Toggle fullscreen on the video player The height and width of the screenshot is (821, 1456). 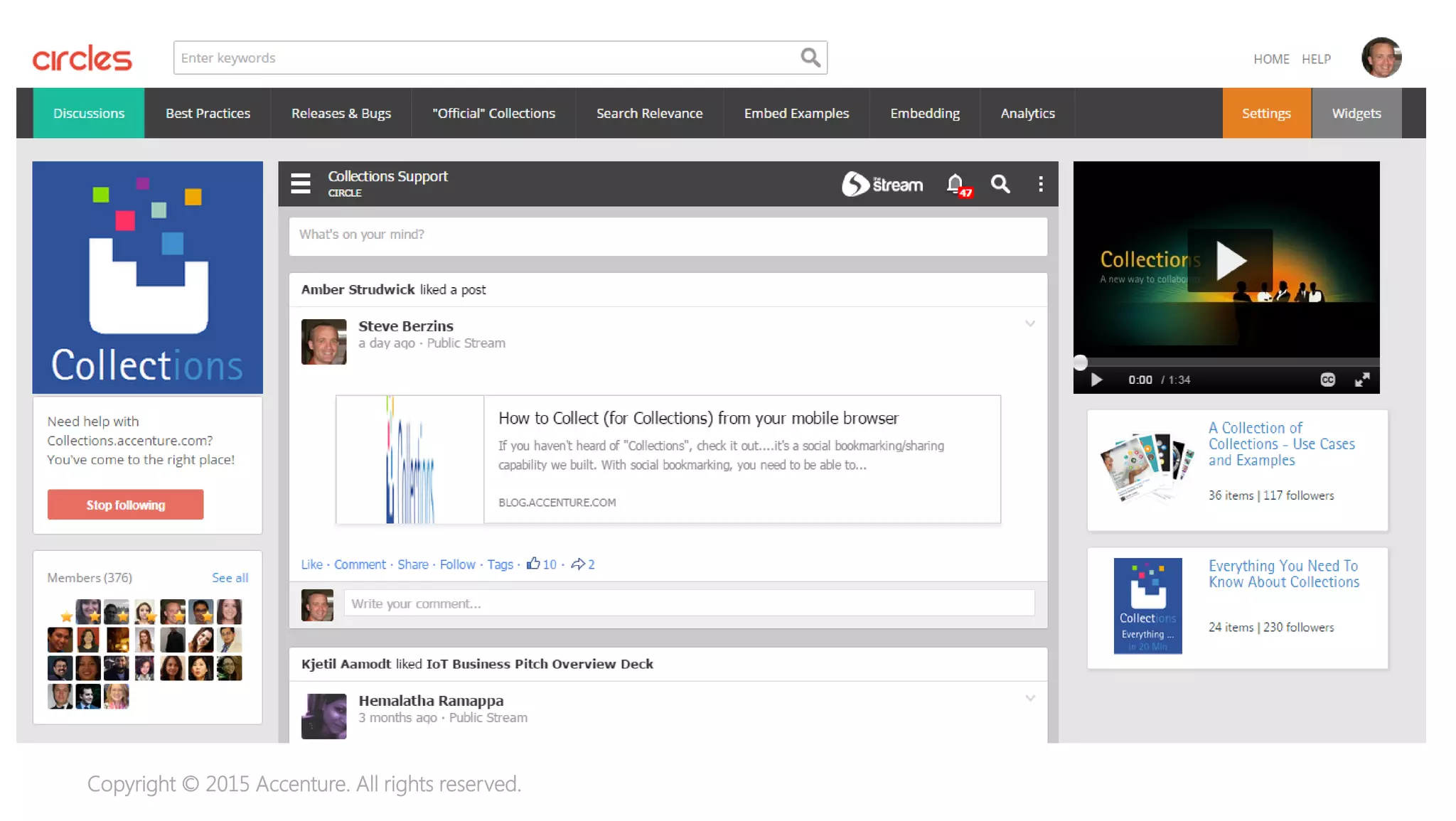(1362, 380)
